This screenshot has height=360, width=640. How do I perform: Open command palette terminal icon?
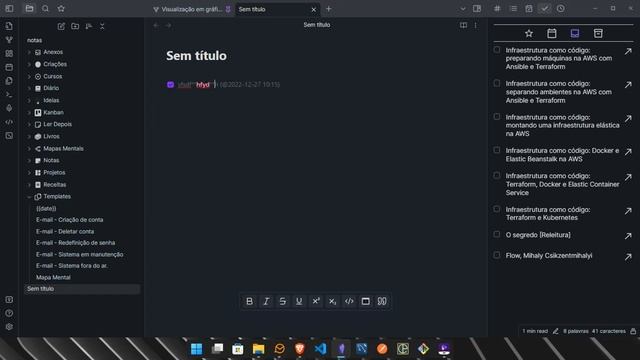click(9, 95)
